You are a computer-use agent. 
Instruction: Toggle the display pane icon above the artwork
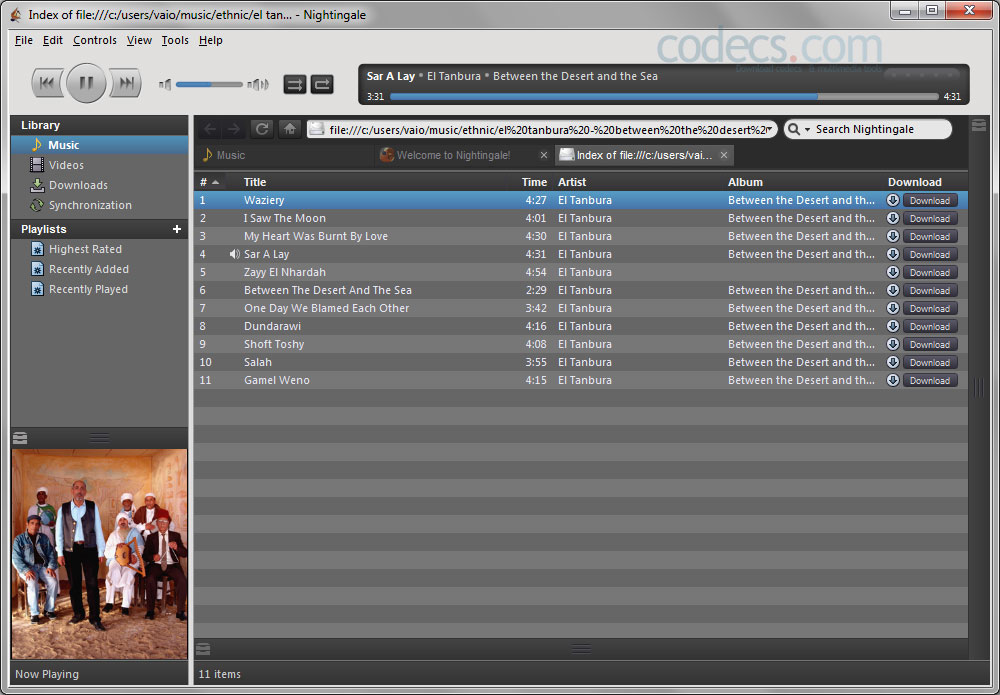click(x=20, y=438)
